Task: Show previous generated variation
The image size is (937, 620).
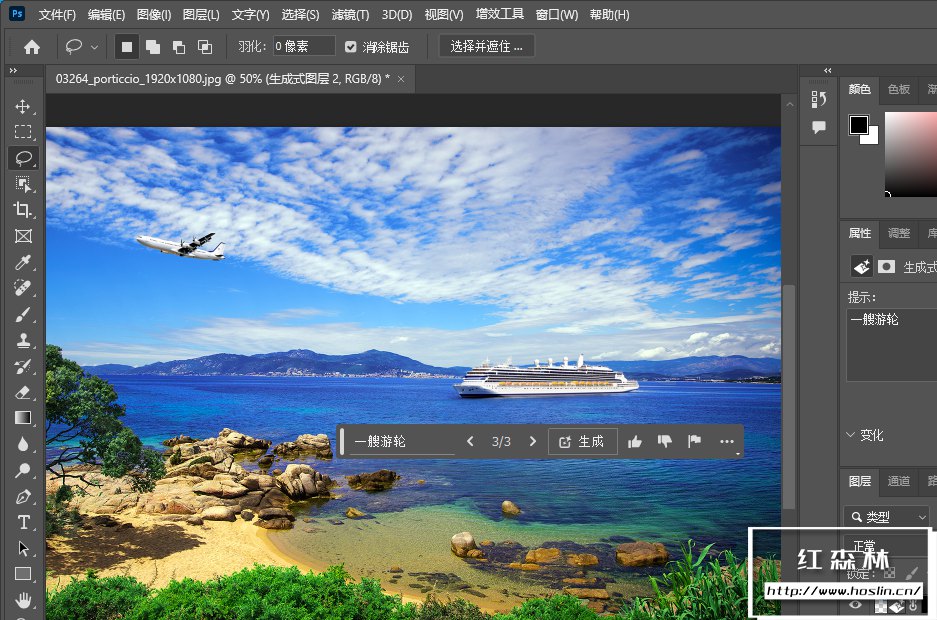Action: tap(470, 441)
